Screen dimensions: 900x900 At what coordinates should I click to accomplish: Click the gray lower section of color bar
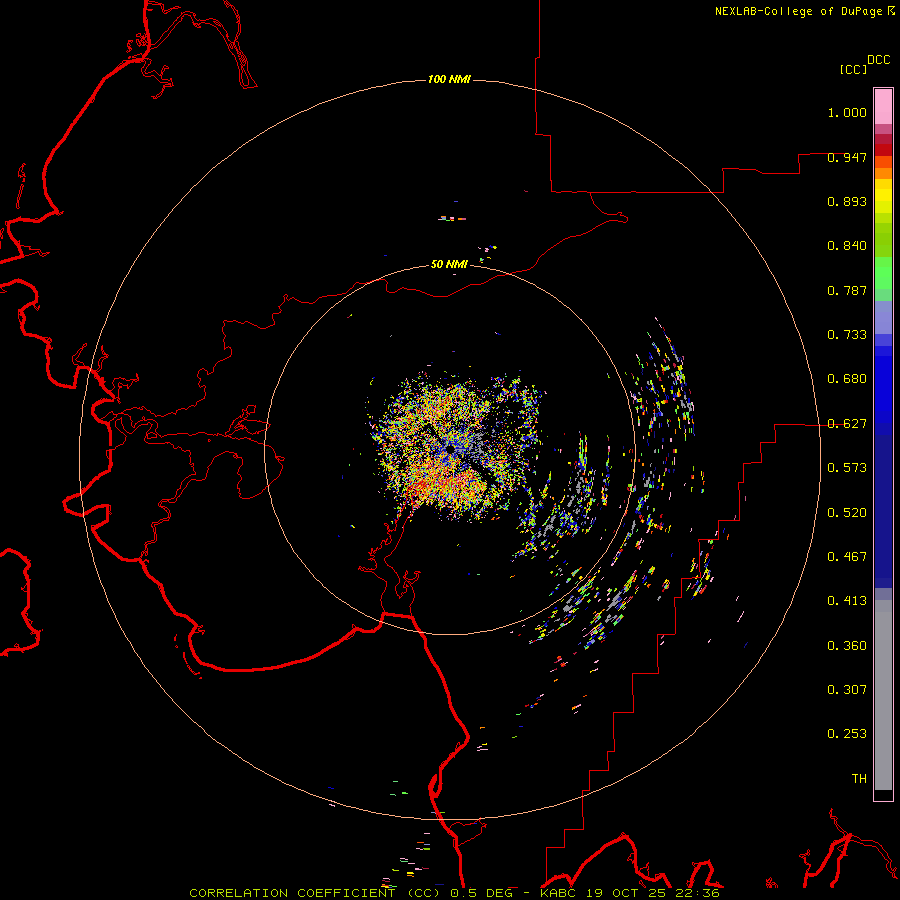(x=883, y=695)
